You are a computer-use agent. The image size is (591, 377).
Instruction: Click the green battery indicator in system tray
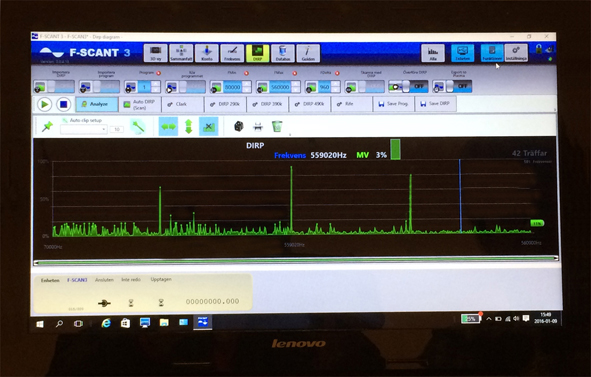point(470,319)
